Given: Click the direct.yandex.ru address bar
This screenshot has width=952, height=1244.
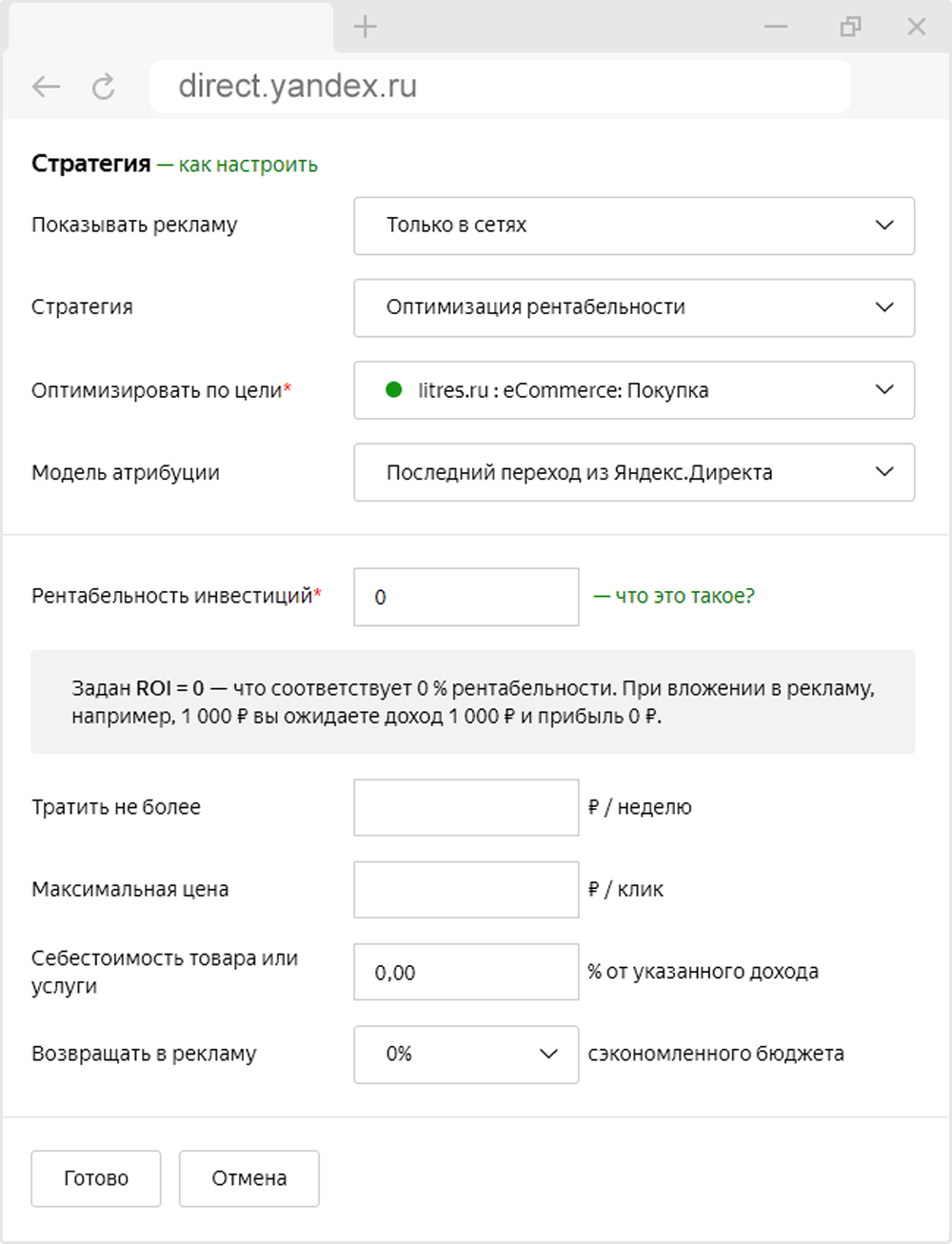Looking at the screenshot, I should [499, 87].
